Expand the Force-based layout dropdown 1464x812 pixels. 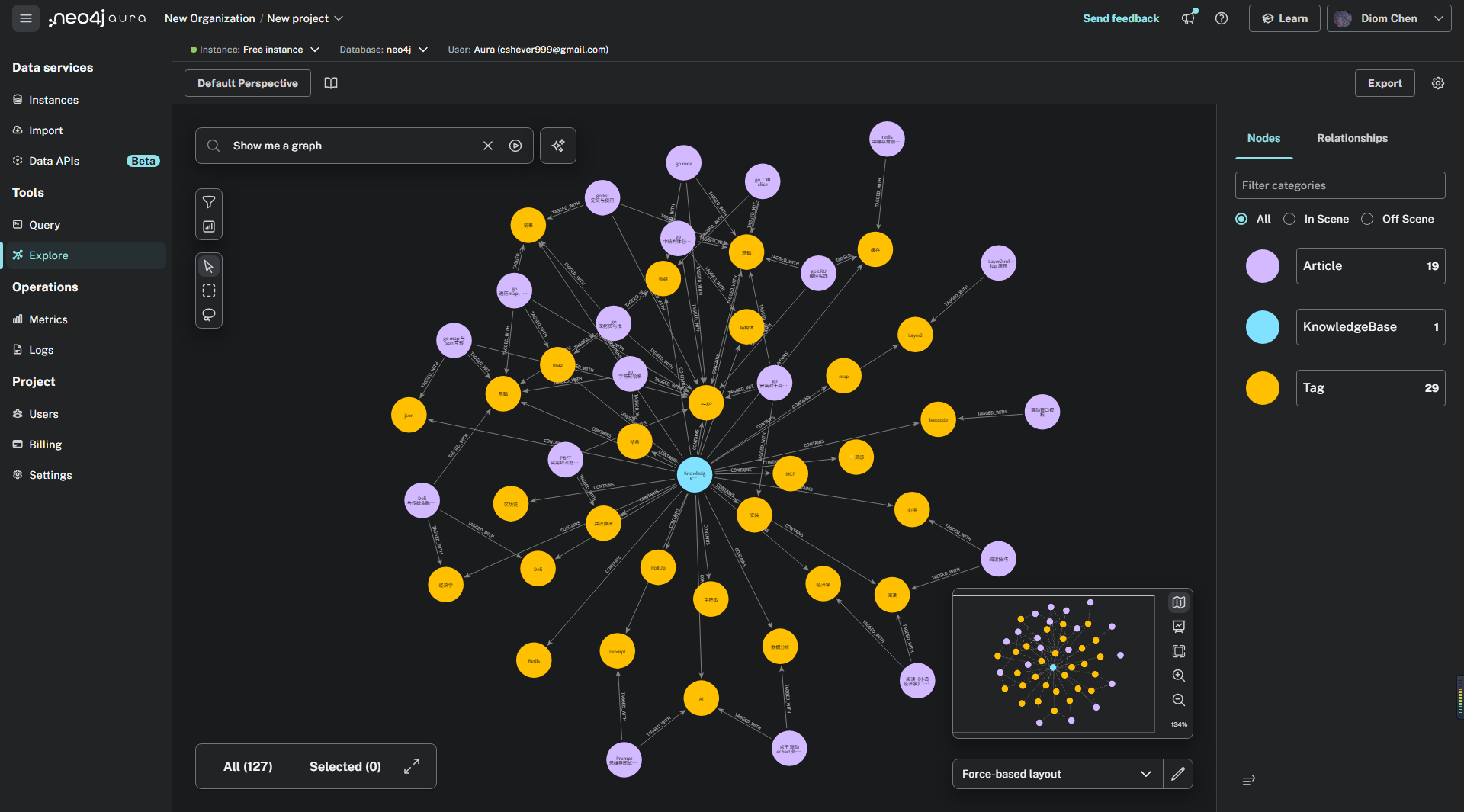coord(1057,774)
